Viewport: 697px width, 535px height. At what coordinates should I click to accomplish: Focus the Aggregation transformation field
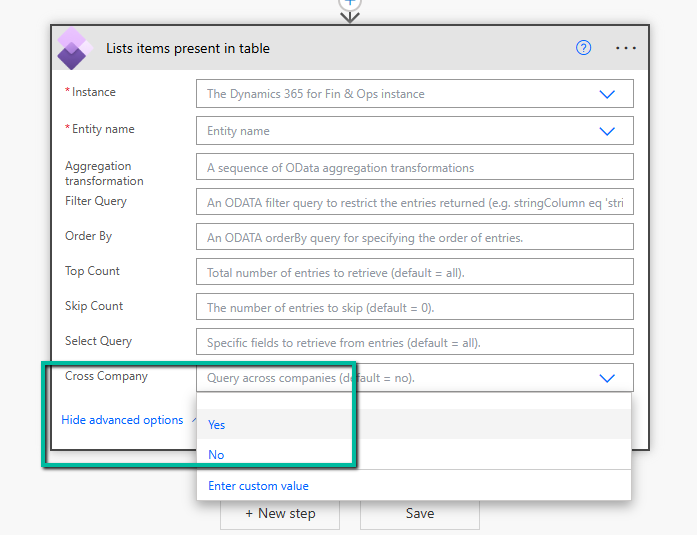[x=415, y=167]
